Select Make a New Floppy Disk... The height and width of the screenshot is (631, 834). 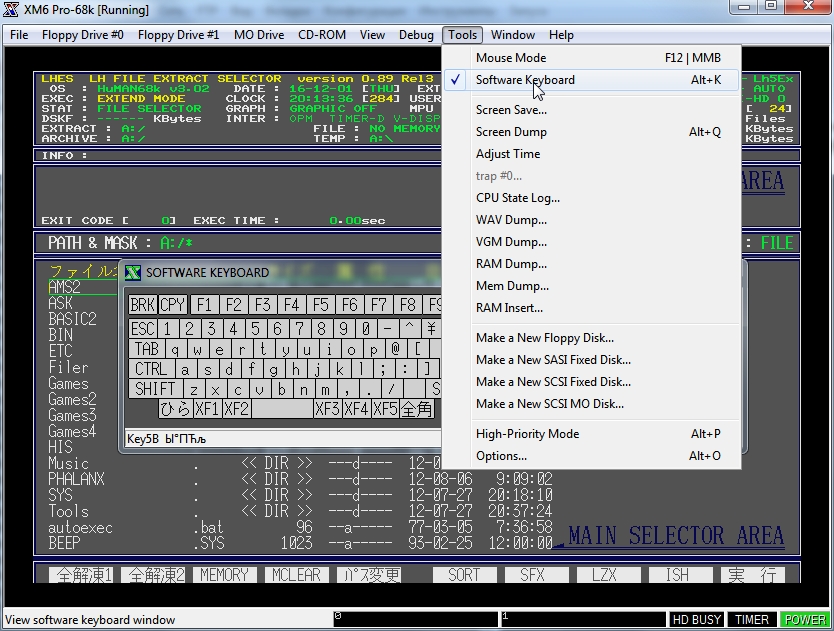[591, 338]
